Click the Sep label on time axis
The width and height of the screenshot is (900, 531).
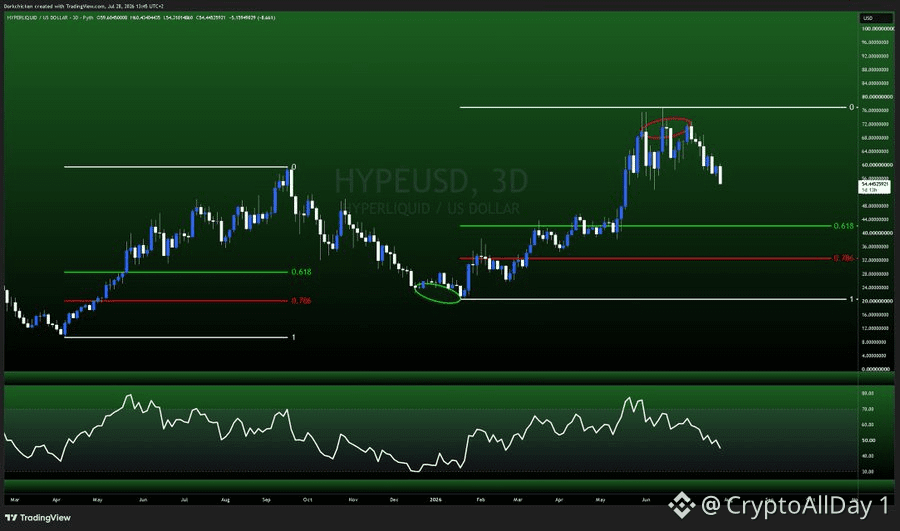[266, 500]
